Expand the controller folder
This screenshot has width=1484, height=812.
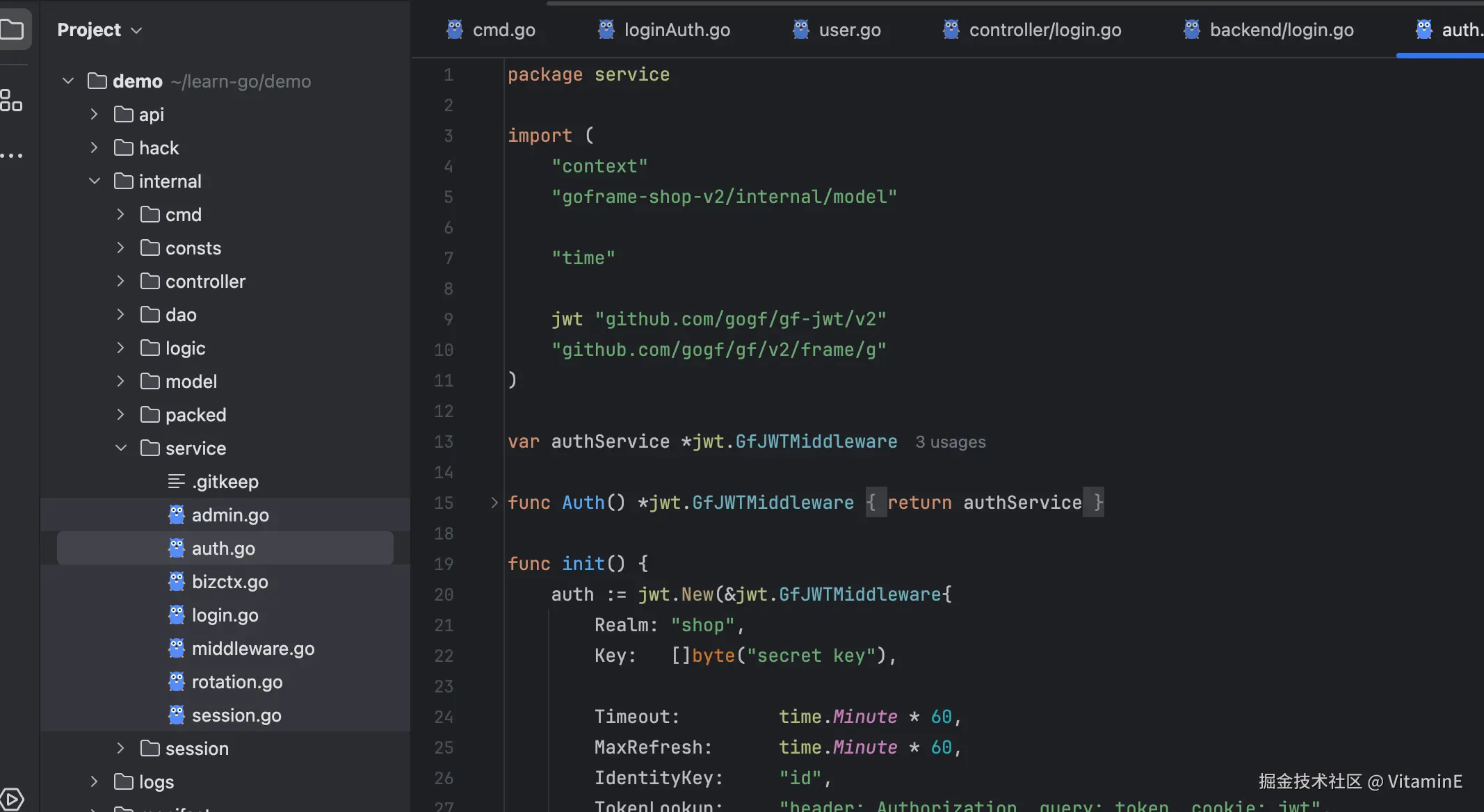(x=120, y=282)
